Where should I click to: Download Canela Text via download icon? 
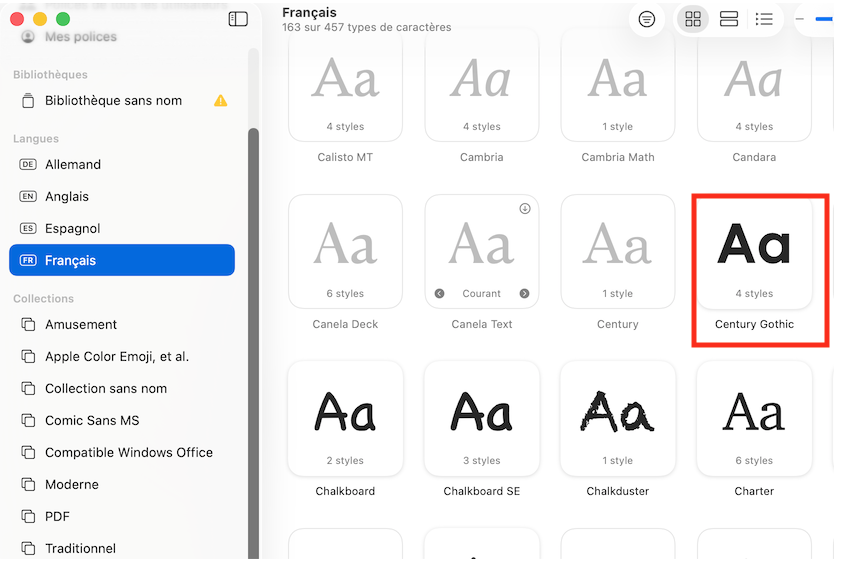click(525, 209)
